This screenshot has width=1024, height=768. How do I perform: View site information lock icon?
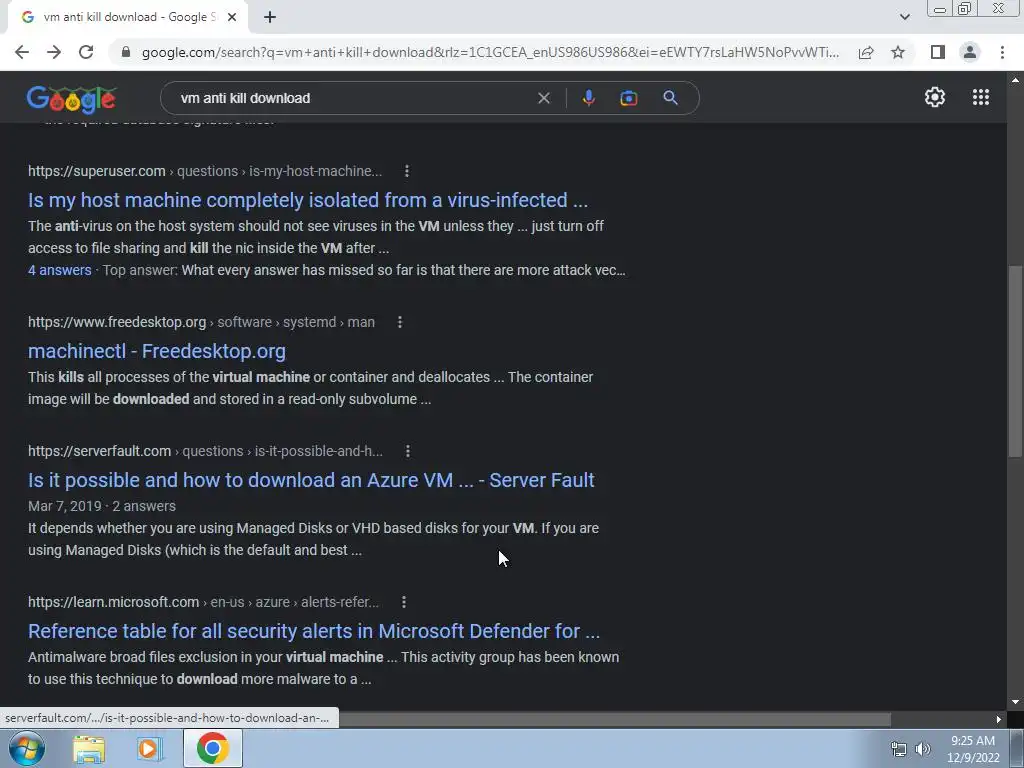[126, 52]
